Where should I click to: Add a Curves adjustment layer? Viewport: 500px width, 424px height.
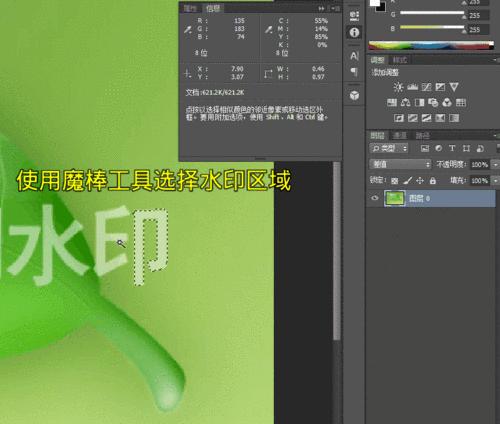pyautogui.click(x=426, y=87)
